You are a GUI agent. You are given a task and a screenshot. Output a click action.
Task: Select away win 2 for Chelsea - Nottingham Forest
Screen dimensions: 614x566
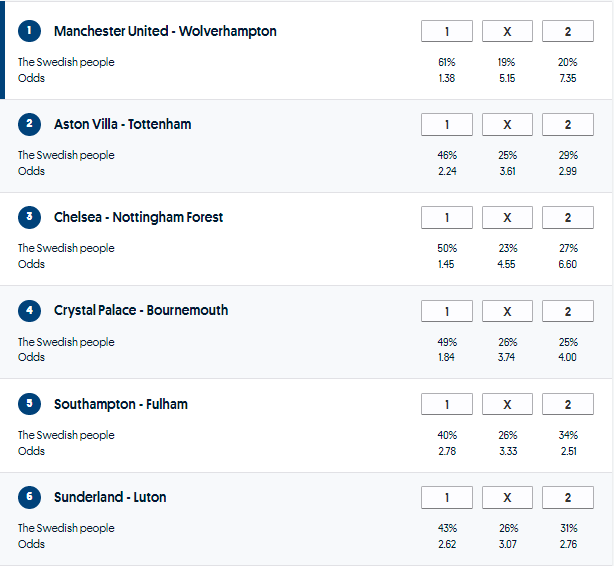567,218
